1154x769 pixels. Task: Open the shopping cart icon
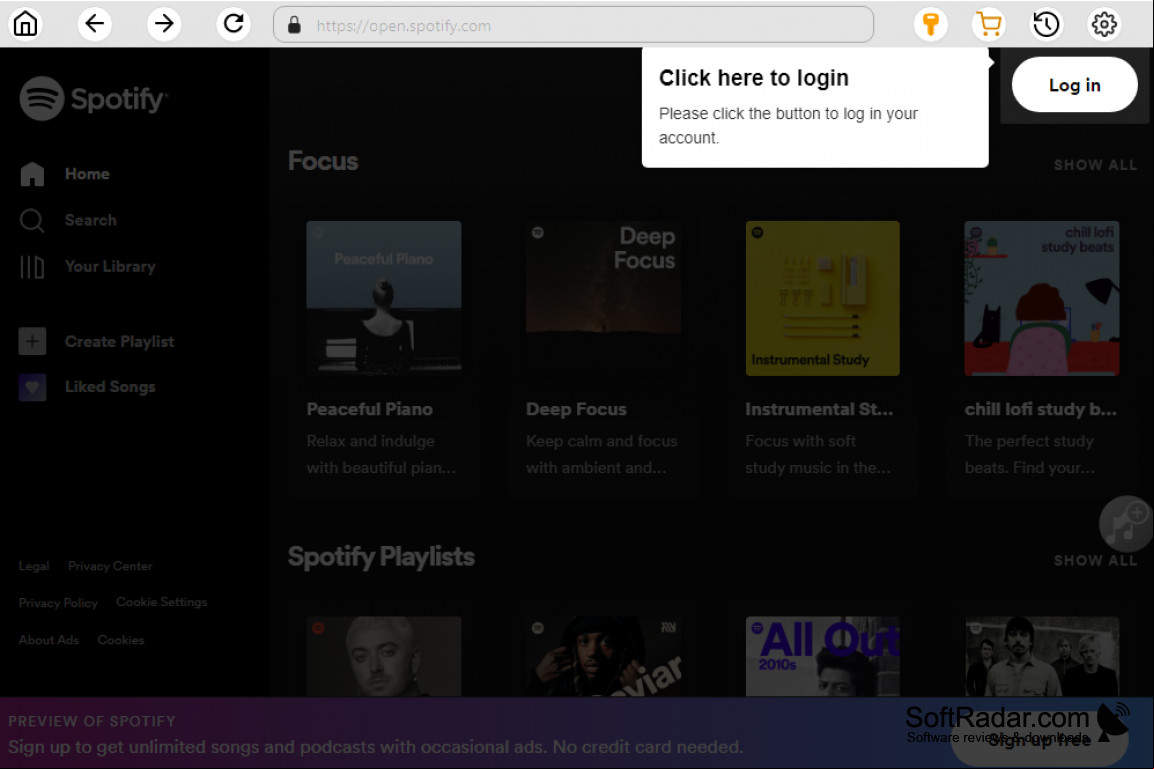pyautogui.click(x=988, y=24)
